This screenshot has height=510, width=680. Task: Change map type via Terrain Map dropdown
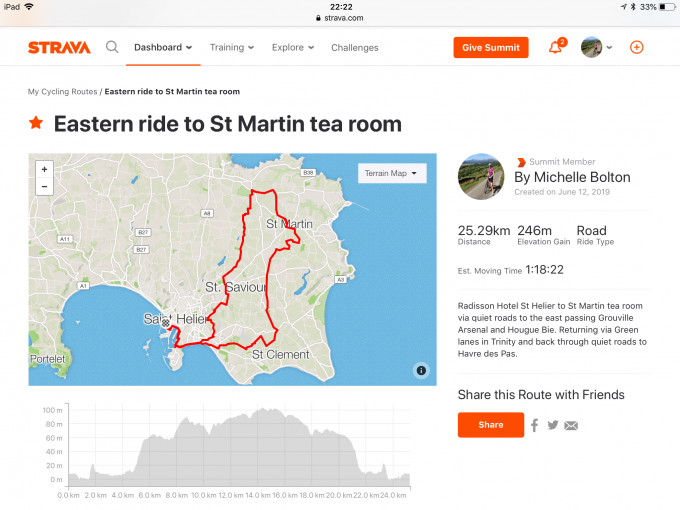coord(392,173)
